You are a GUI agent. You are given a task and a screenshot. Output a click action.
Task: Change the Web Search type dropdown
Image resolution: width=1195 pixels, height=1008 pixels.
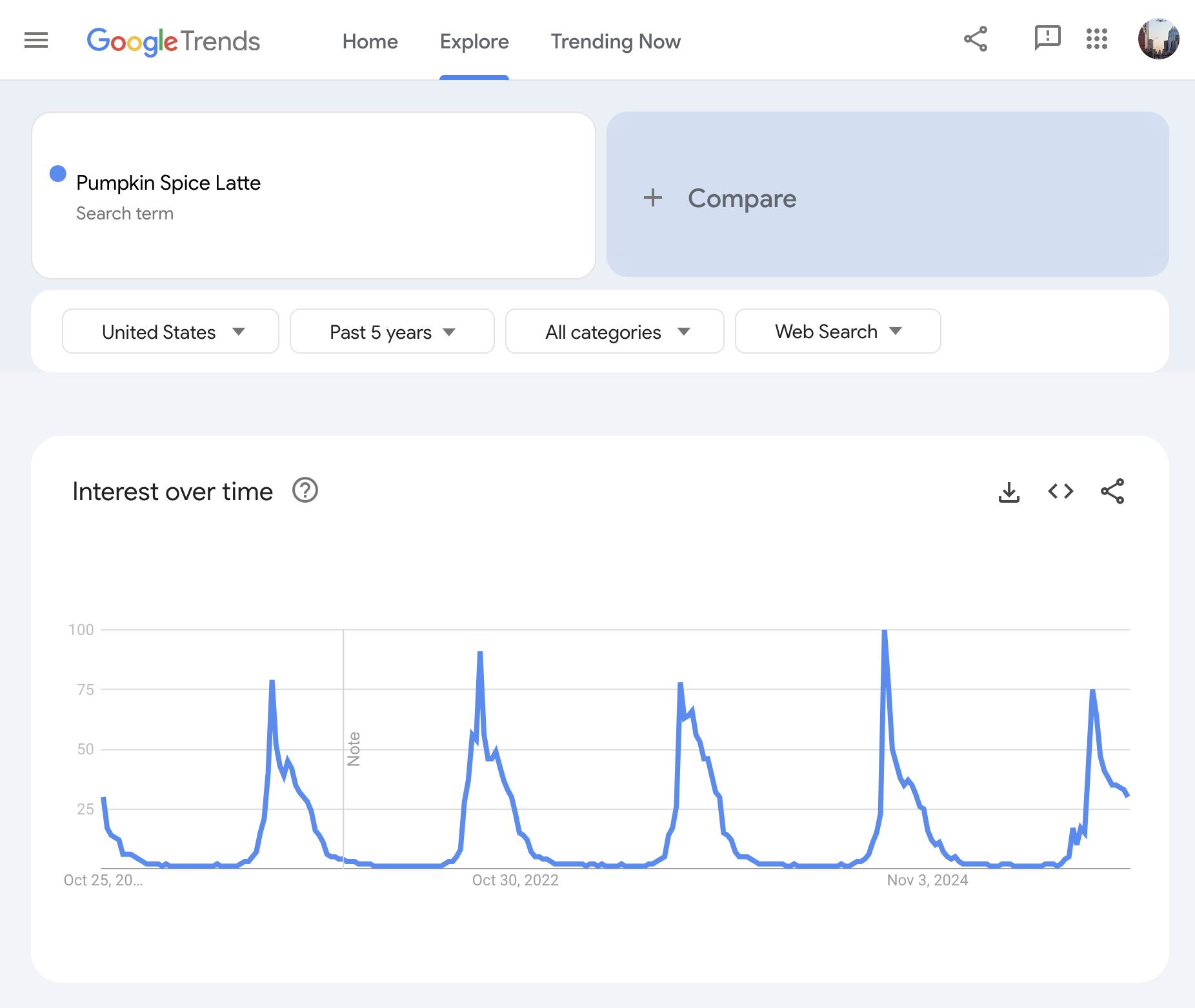coord(838,332)
